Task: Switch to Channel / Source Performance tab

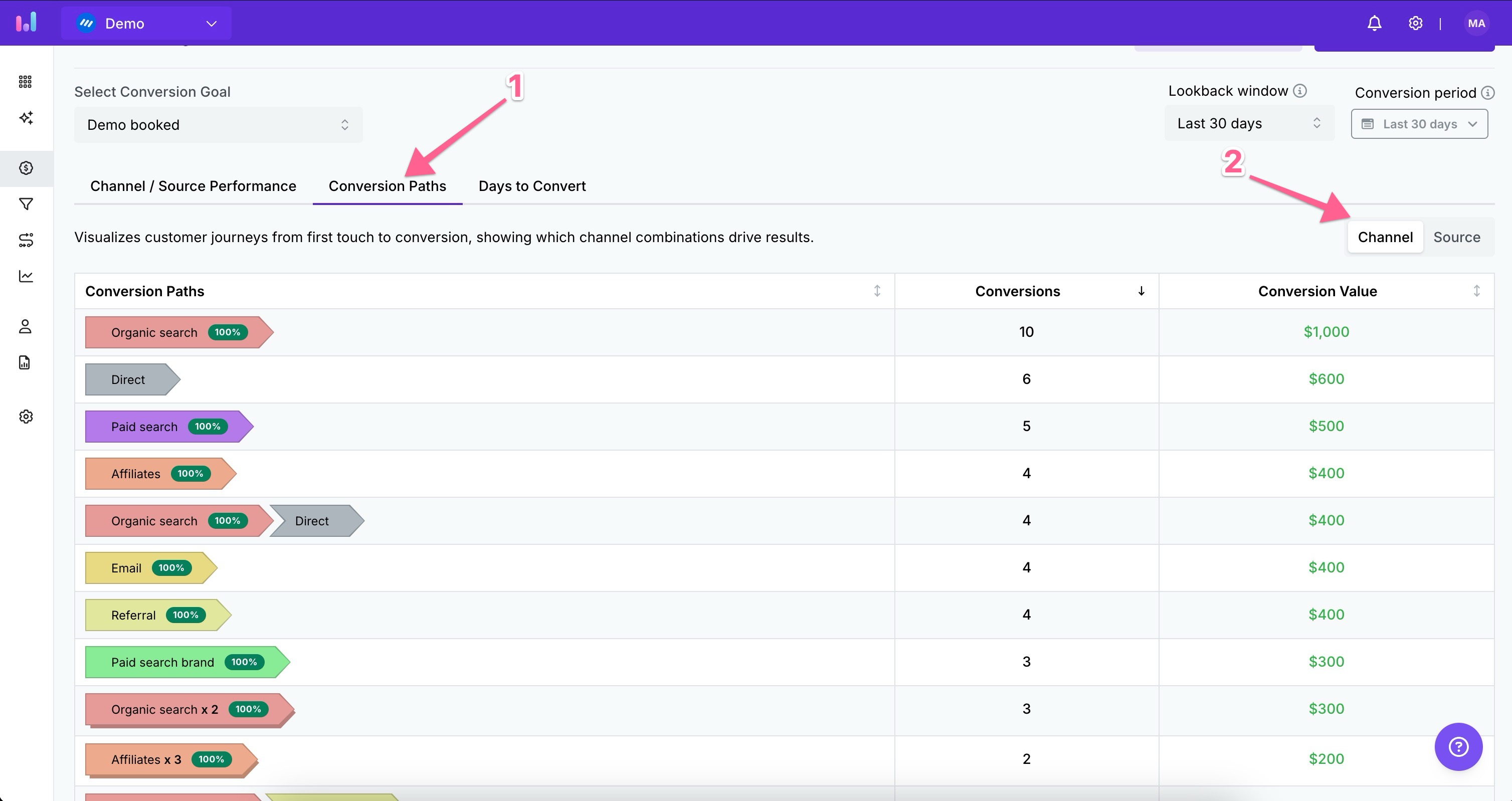Action: (193, 186)
